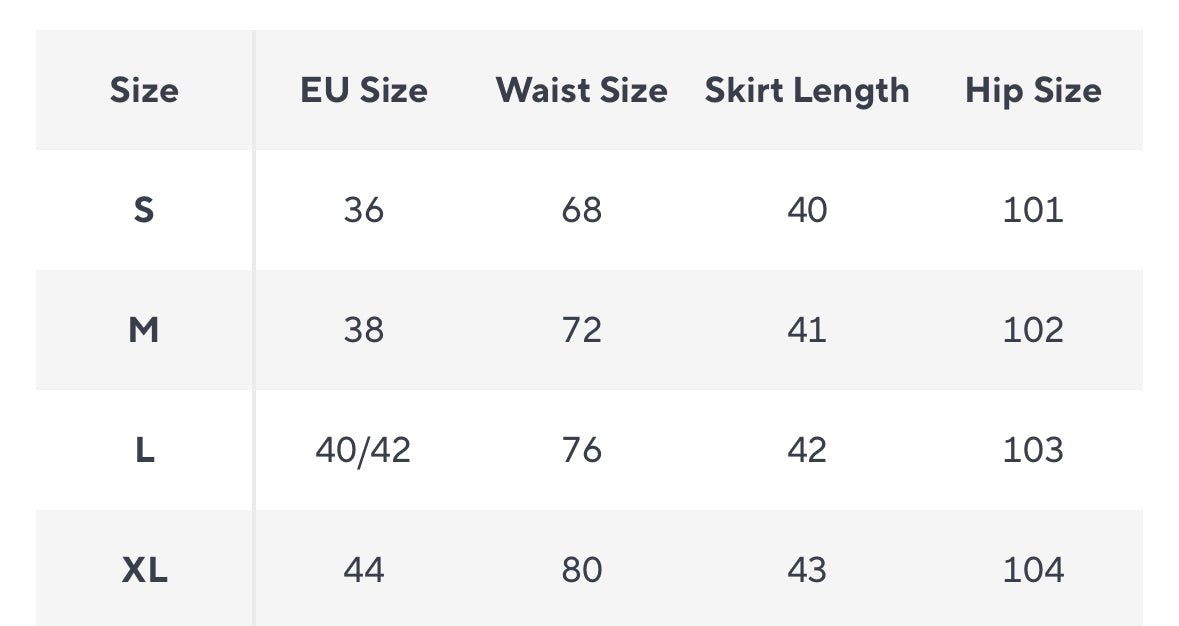Click the Size column header
This screenshot has width=1179, height=626.
pos(144,91)
